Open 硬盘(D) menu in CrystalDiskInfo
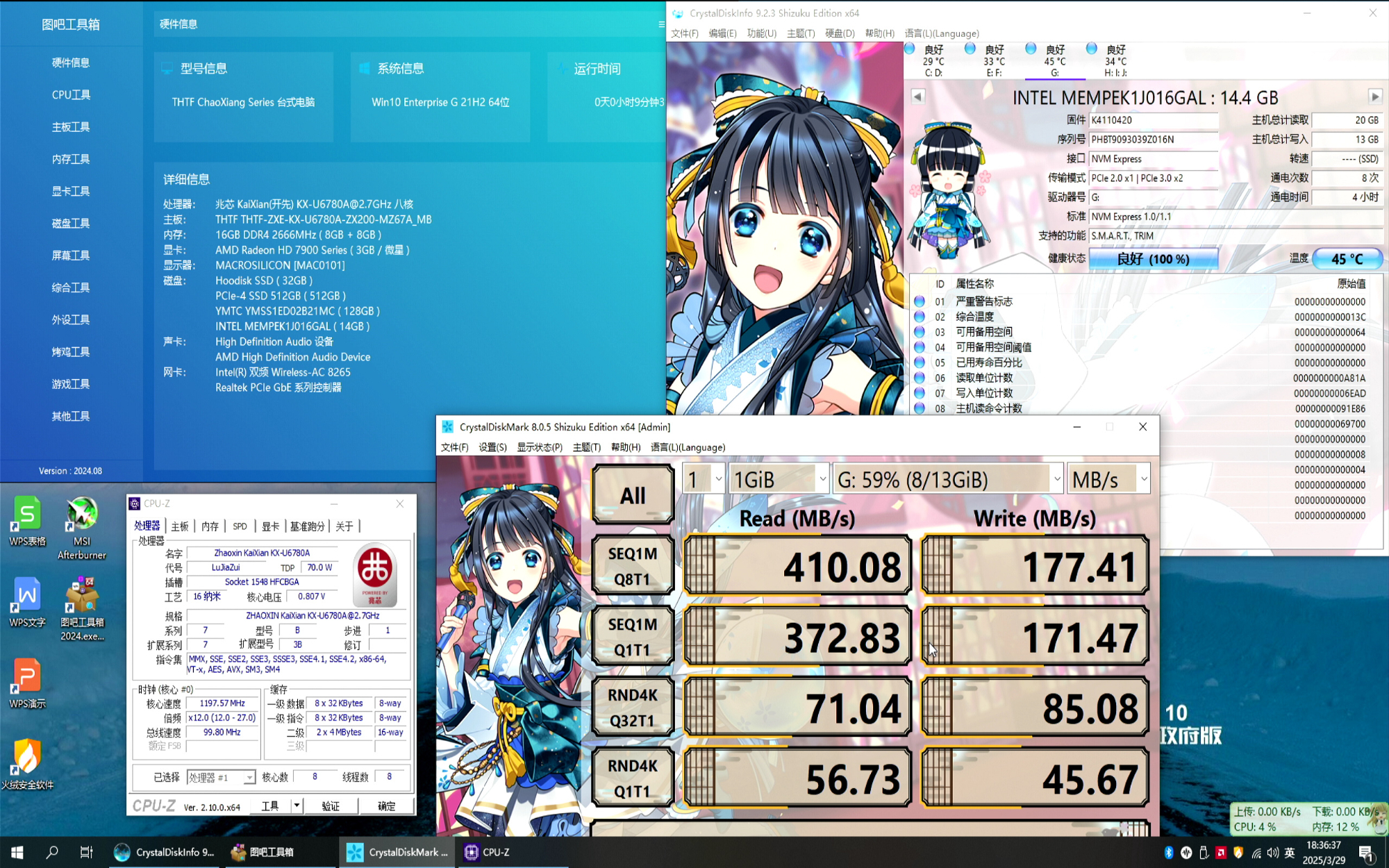The image size is (1389, 868). [840, 33]
